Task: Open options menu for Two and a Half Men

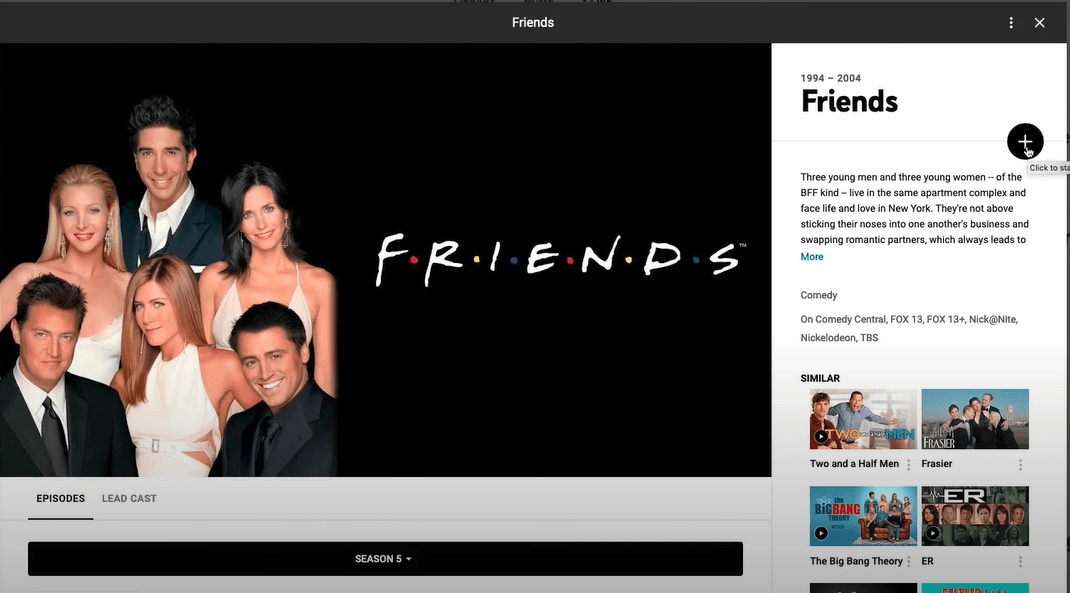Action: pos(908,465)
